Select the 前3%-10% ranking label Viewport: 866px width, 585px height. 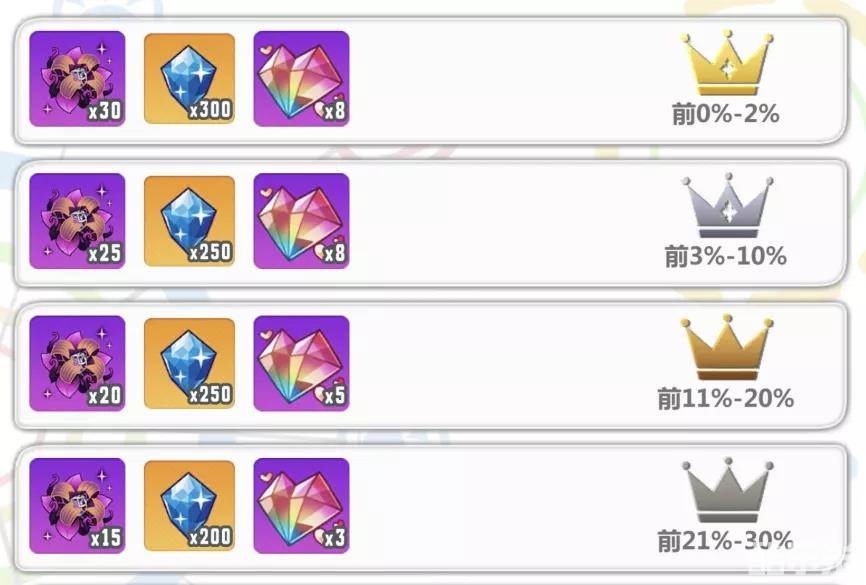click(x=726, y=256)
